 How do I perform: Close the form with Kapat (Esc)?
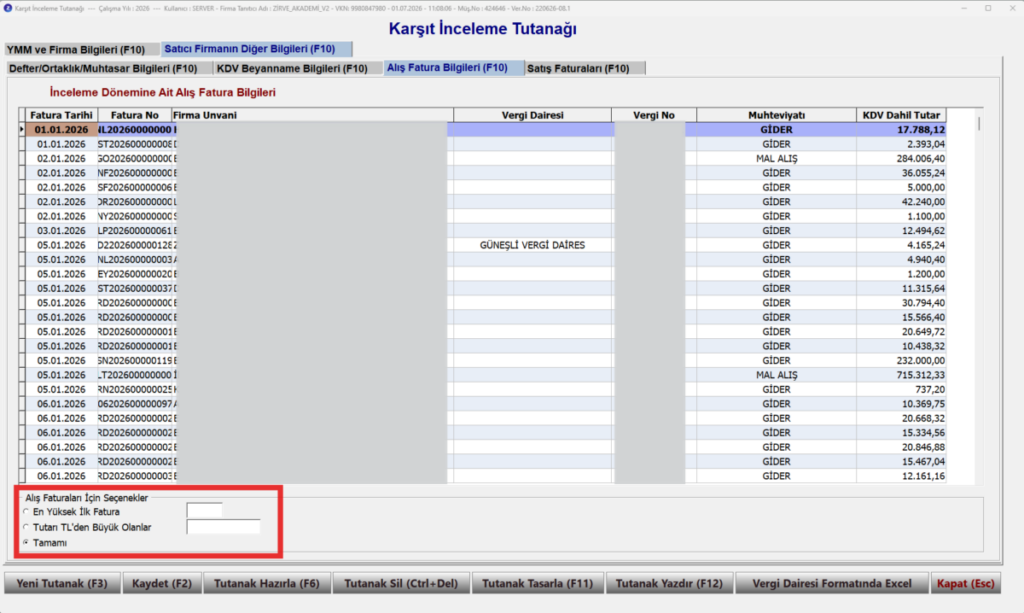pos(965,584)
